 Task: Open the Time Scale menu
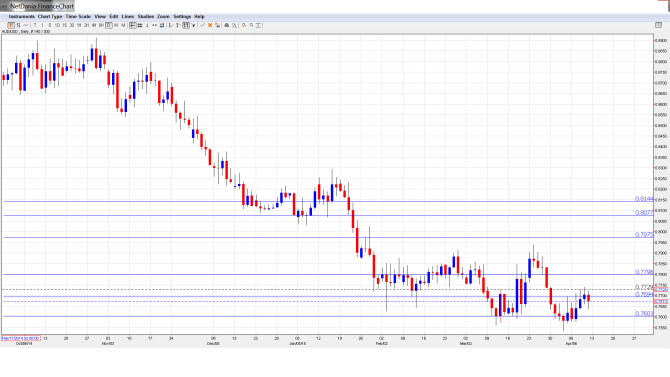(x=78, y=17)
